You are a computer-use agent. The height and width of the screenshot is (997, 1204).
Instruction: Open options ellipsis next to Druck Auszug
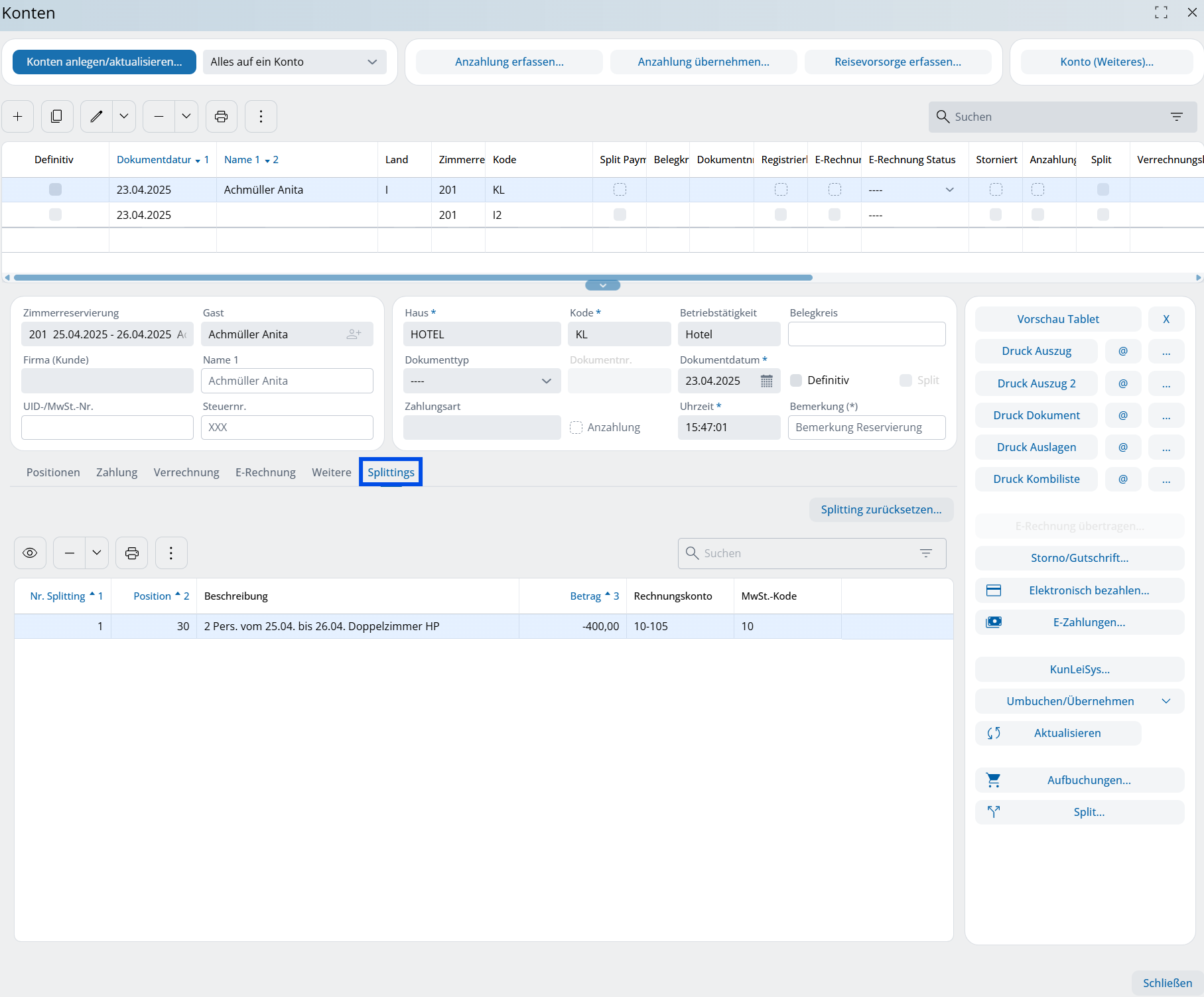(1166, 351)
